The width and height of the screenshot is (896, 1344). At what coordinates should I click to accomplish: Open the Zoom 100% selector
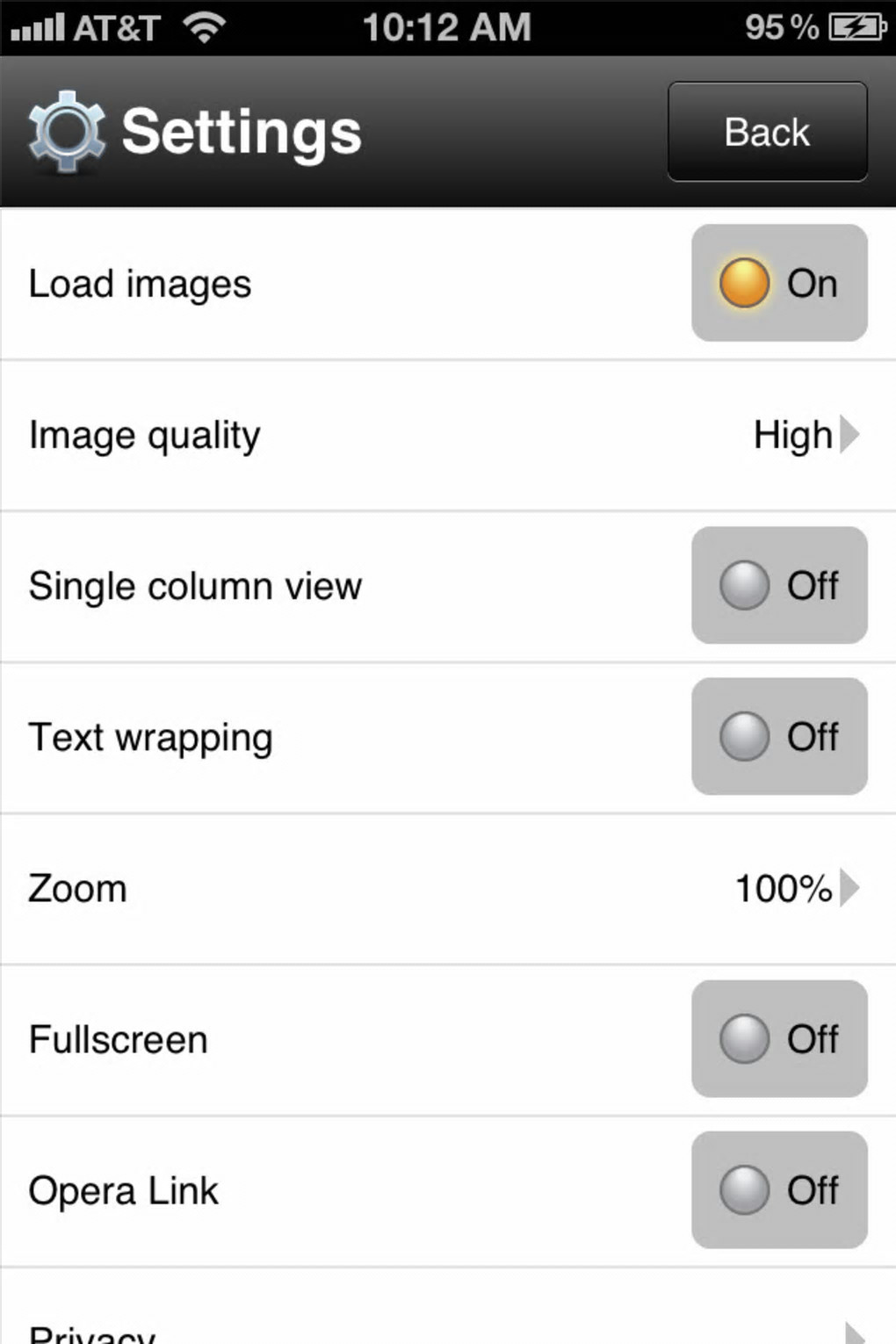795,888
